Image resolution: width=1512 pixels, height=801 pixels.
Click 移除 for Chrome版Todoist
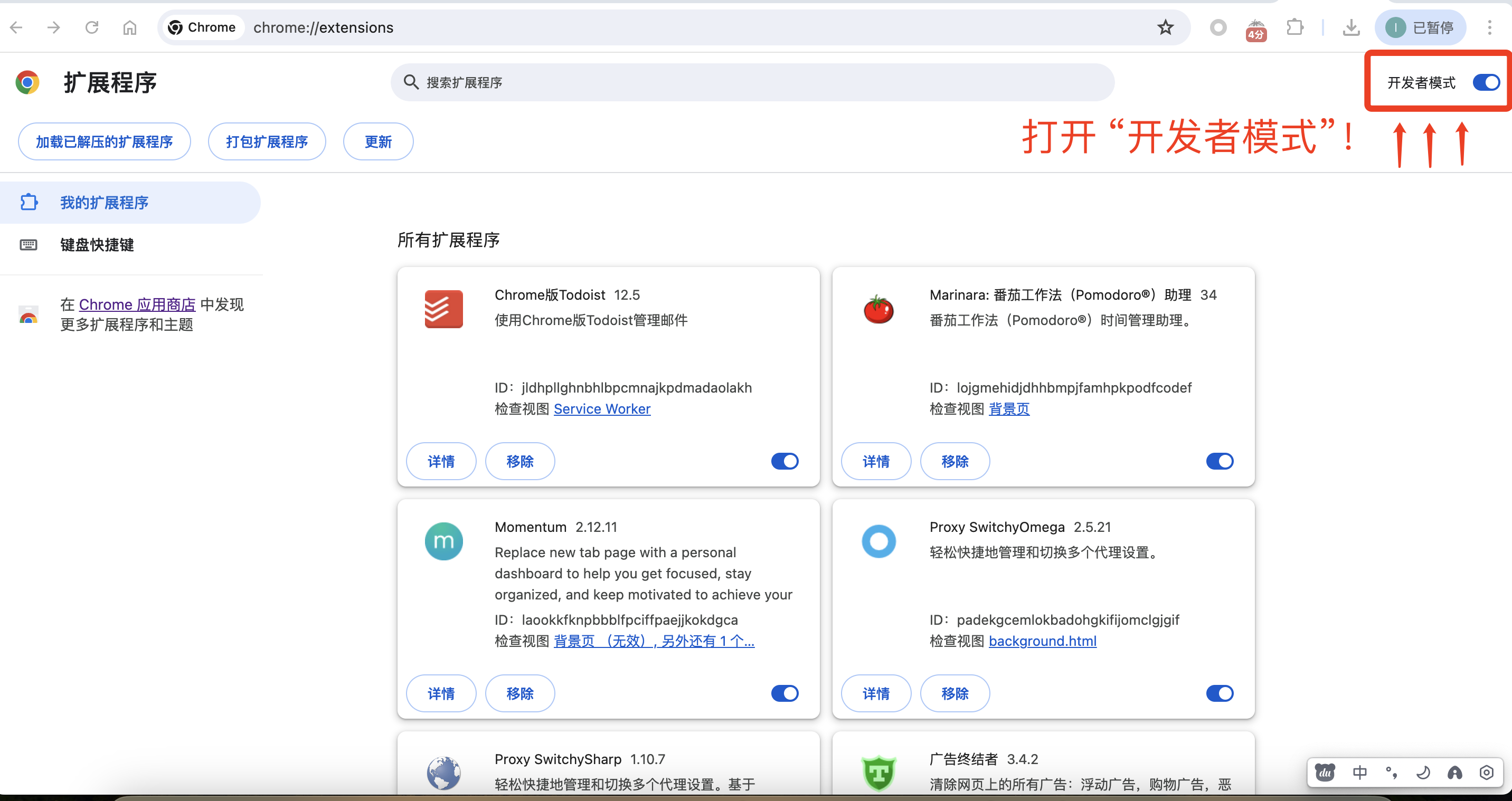[520, 461]
